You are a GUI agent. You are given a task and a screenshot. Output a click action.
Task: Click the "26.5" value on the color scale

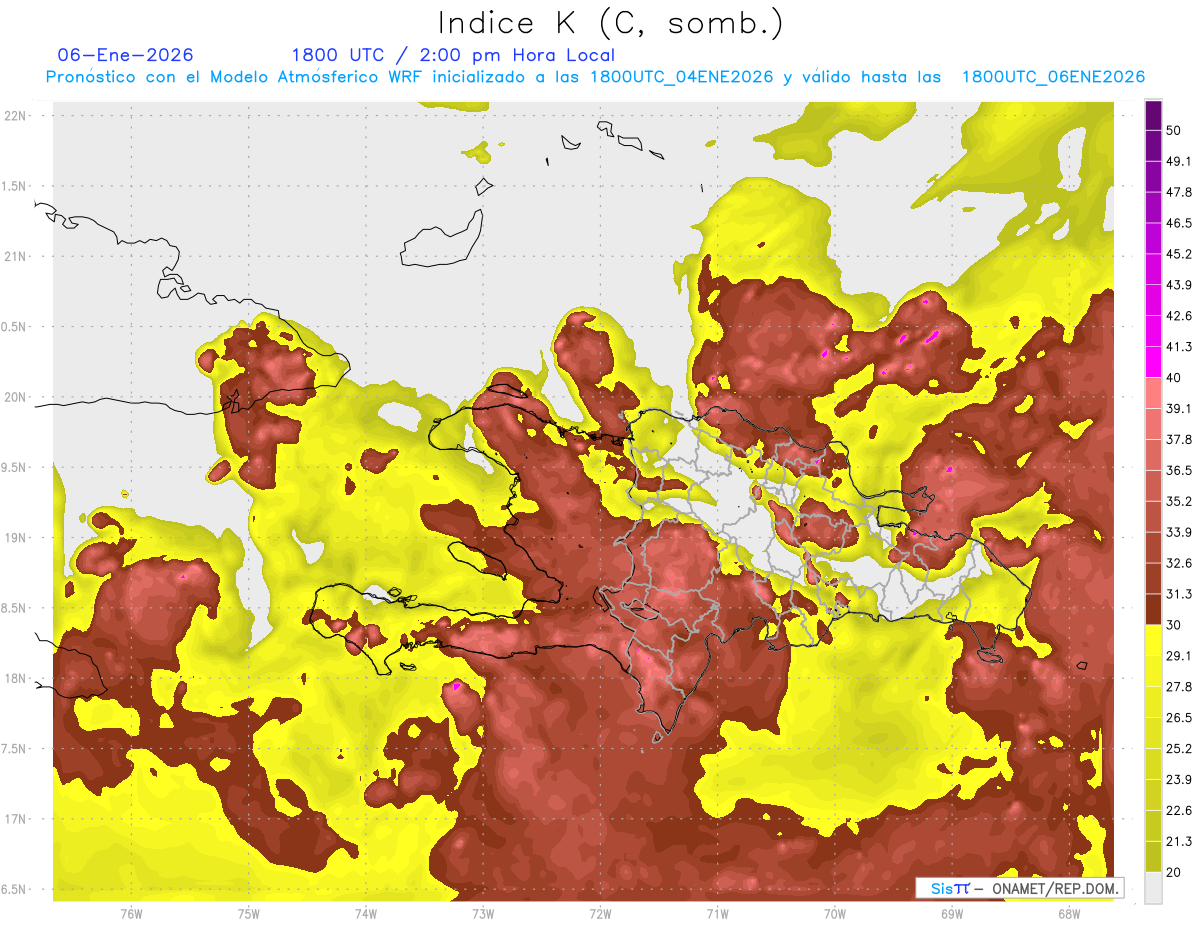click(1179, 718)
